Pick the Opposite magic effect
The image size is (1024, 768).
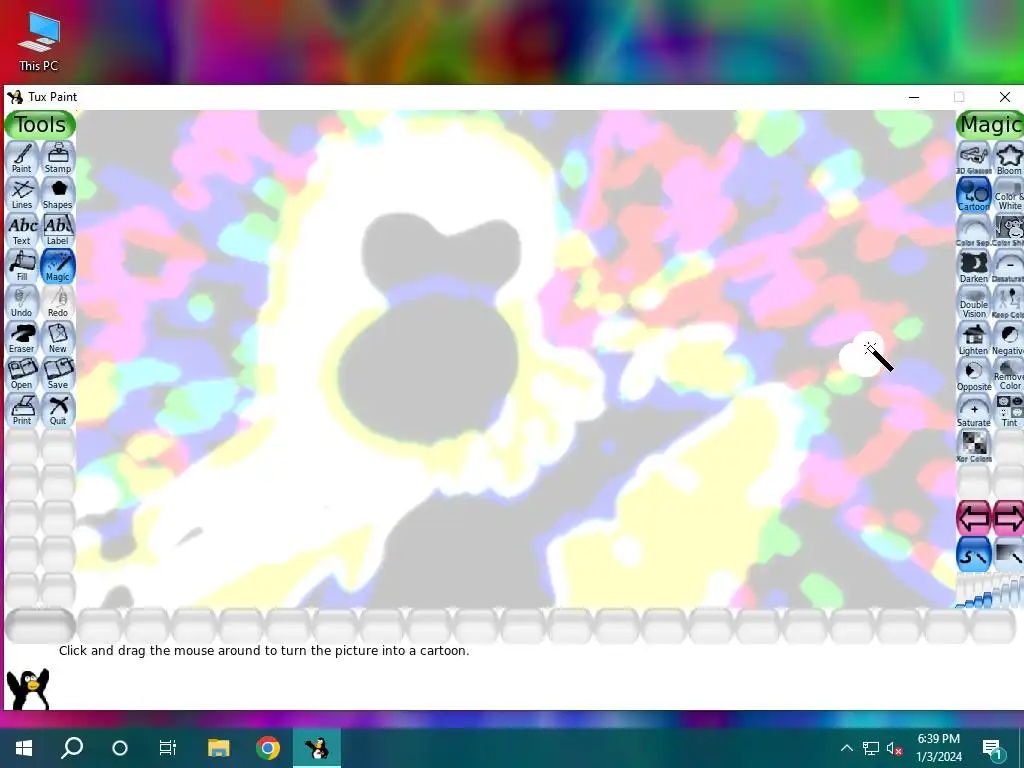tap(974, 374)
